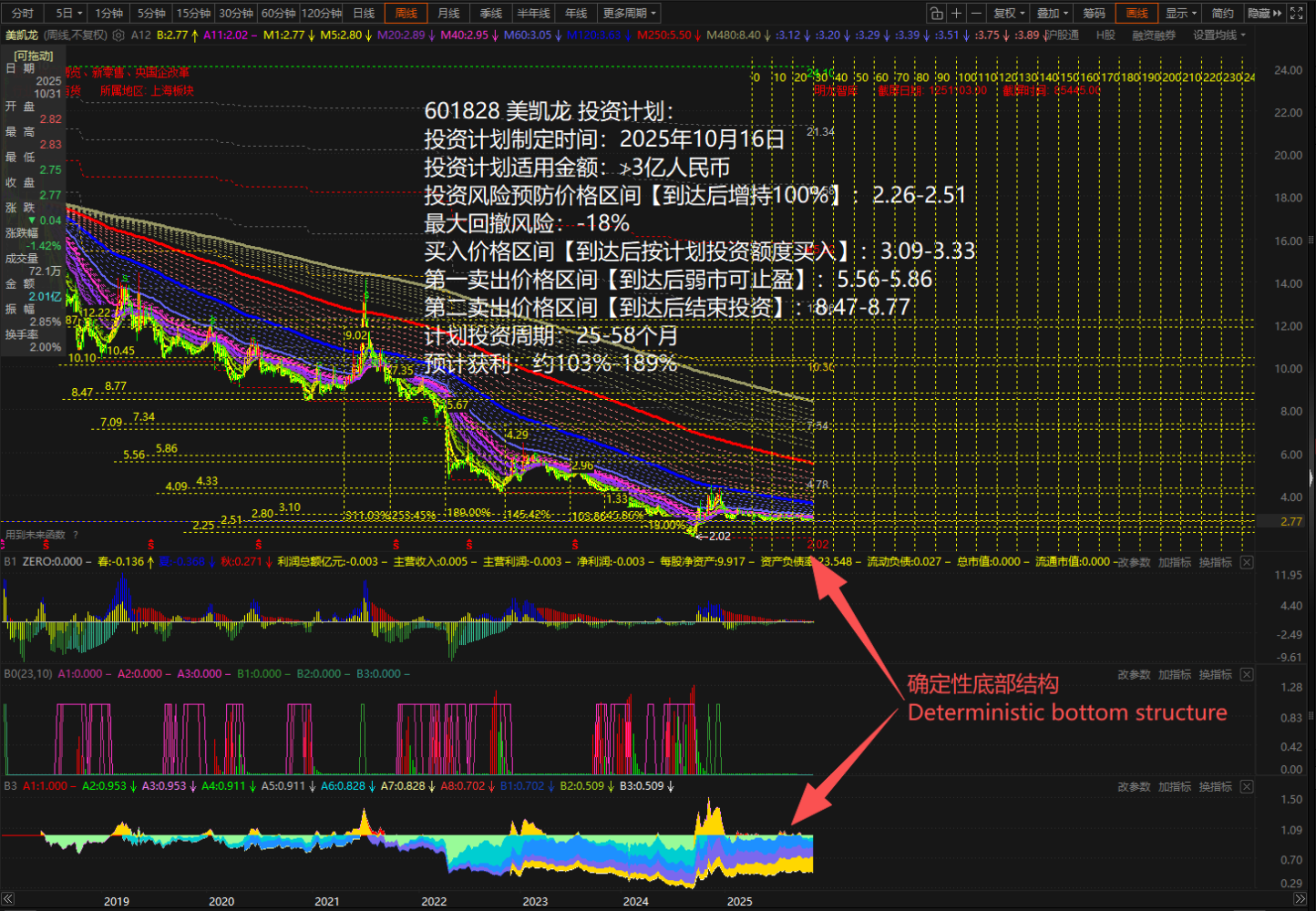The width and height of the screenshot is (1316, 911).
Task: Click the 简约 simple mode button
Action: click(1223, 13)
